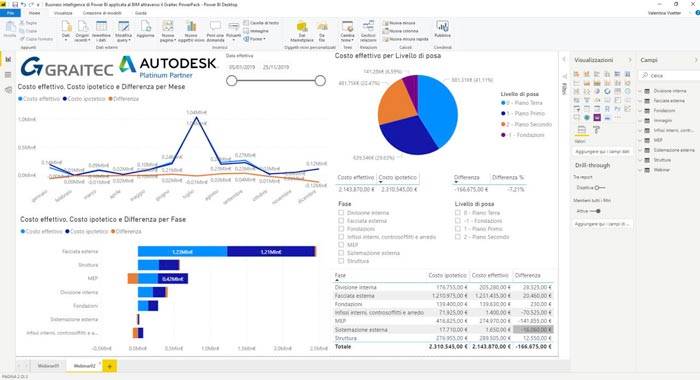
Task: Collapse the Campi pane chevron
Action: point(696,60)
